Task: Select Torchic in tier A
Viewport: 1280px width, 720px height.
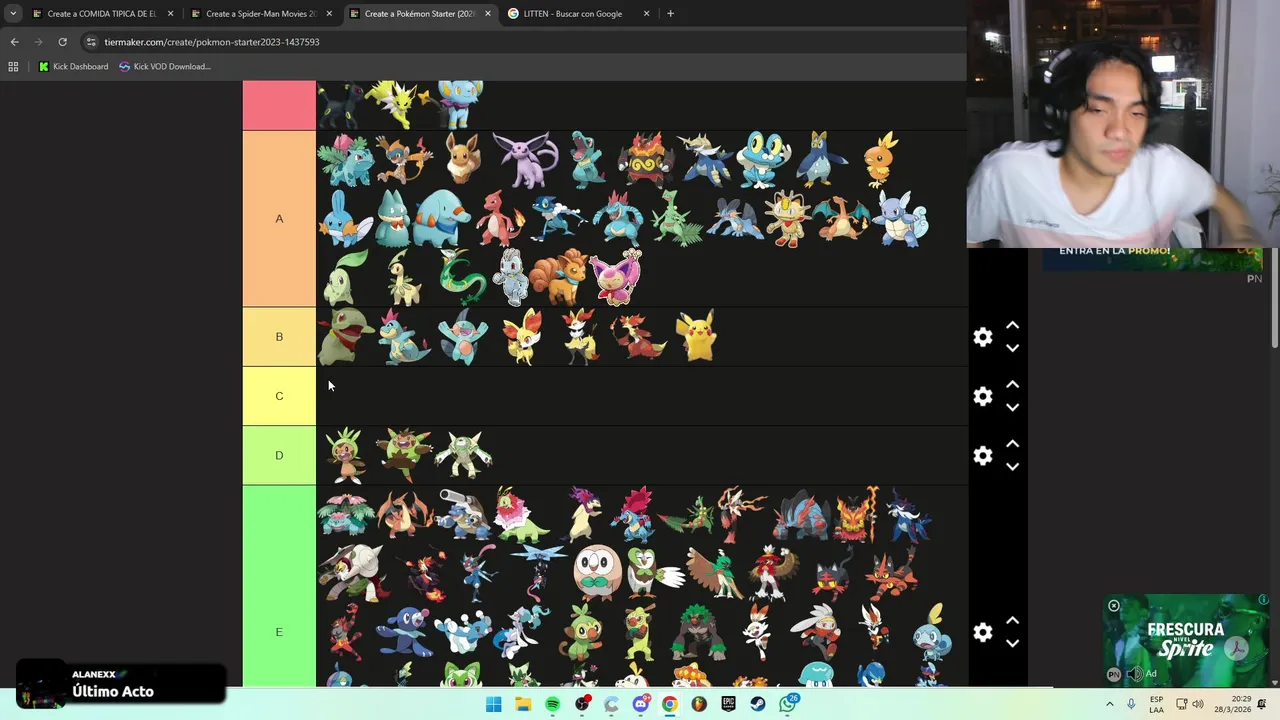Action: point(880,159)
